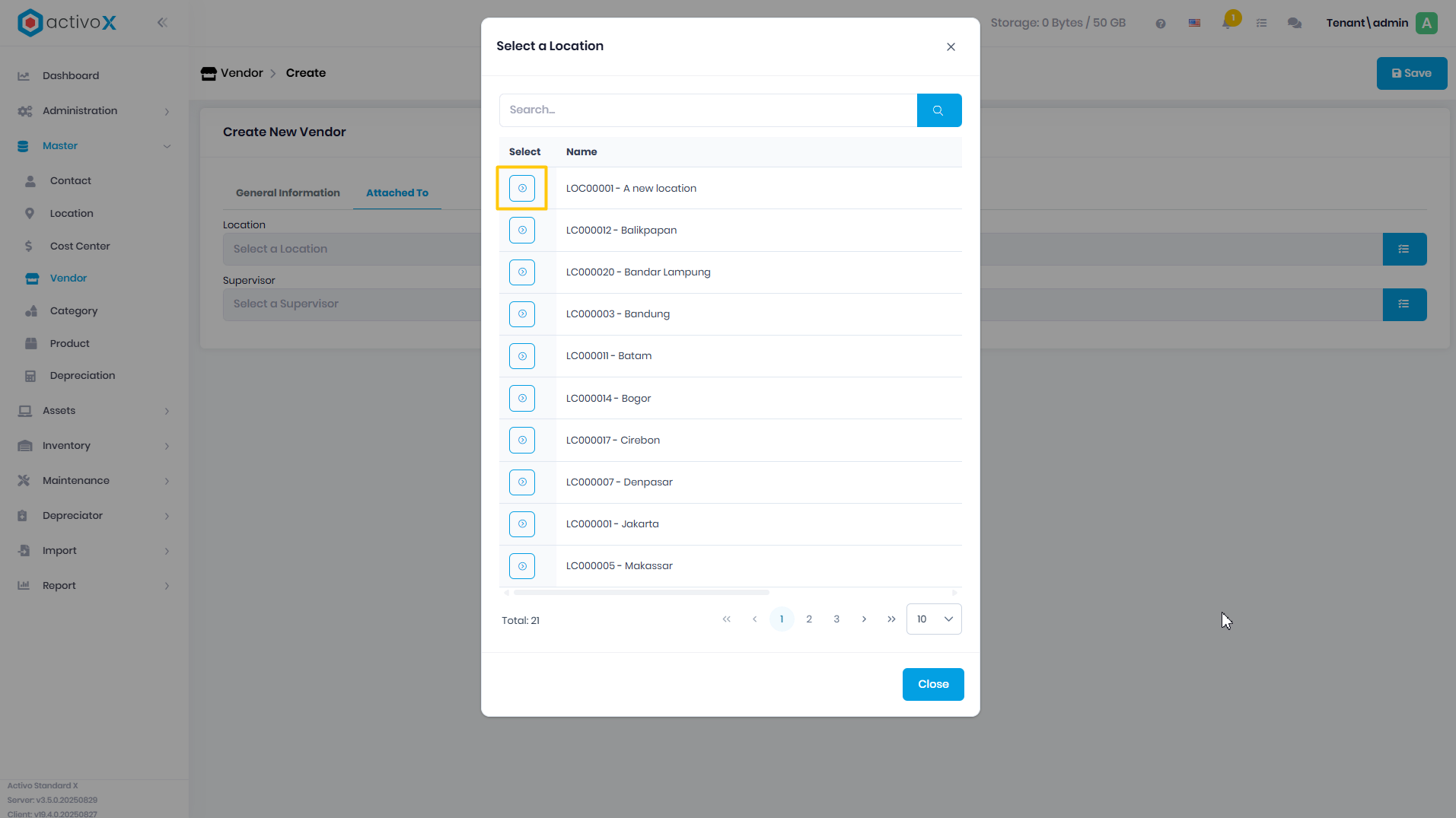Click the magnifier search button in dialog
1456x818 pixels.
[x=938, y=110]
